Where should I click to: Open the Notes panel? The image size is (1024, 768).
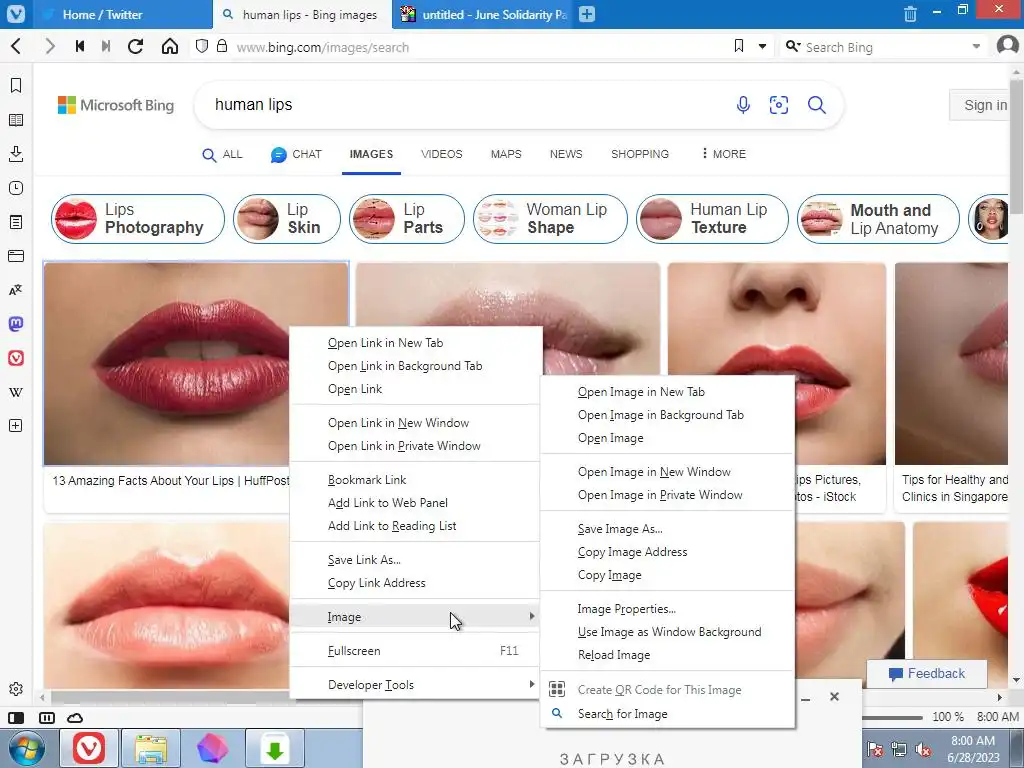(16, 222)
